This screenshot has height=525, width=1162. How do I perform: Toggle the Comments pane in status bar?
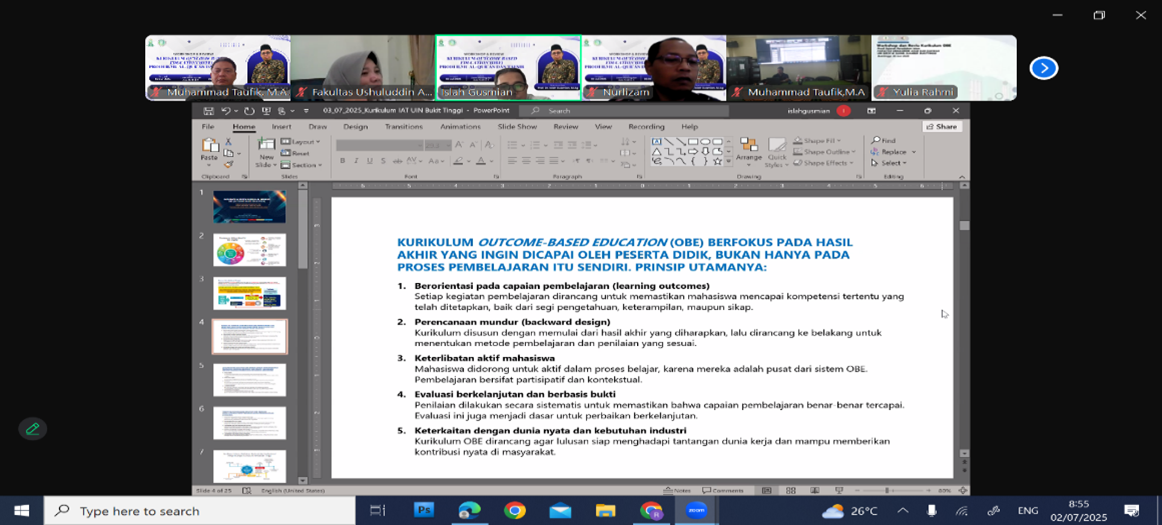point(722,490)
